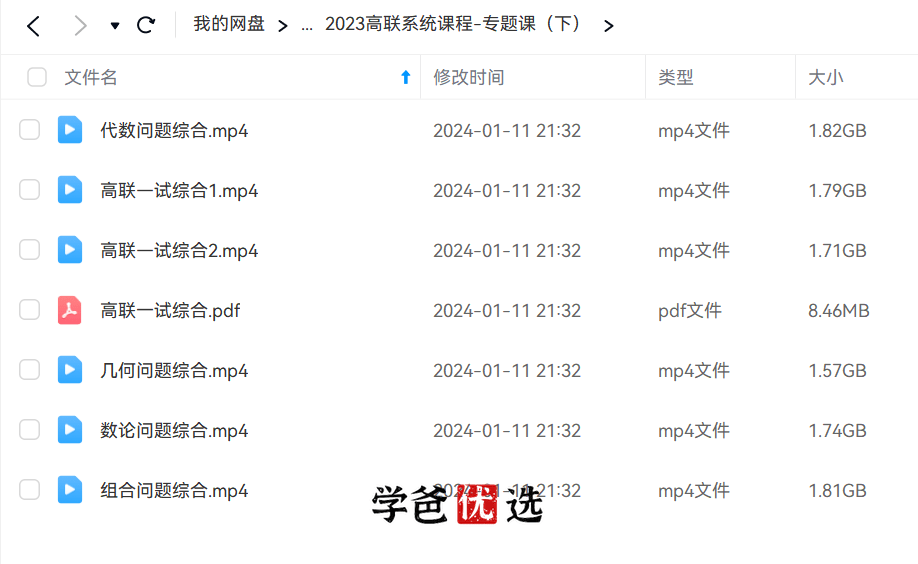Open 2023高联系统课程-专题课（下） breadcrumb

454,24
